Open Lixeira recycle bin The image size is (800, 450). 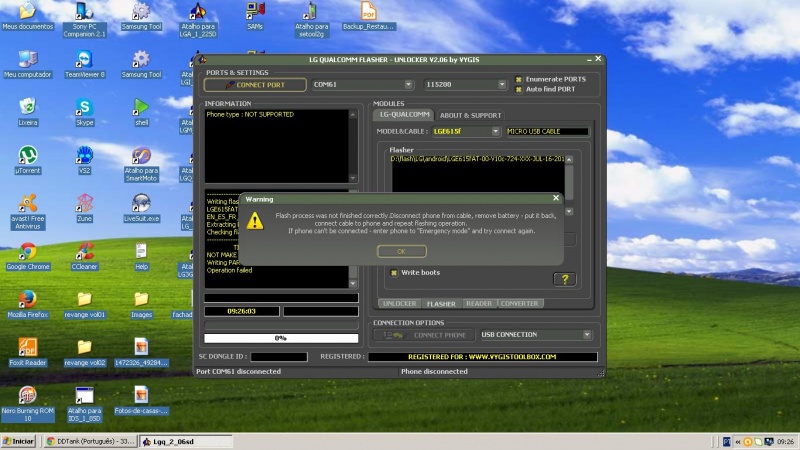pos(28,112)
